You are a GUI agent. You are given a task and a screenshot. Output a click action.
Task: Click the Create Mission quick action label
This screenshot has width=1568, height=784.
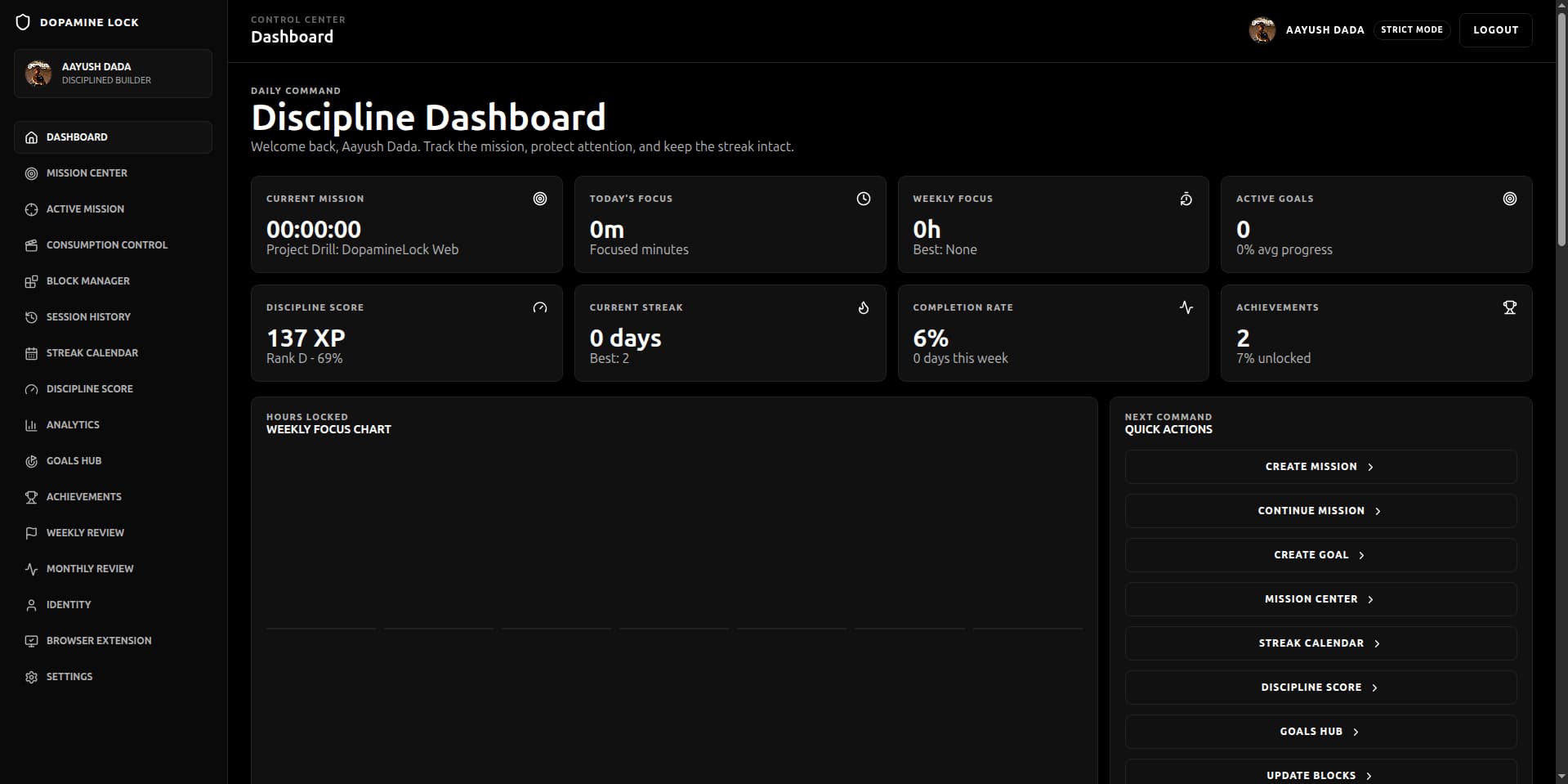tap(1311, 467)
